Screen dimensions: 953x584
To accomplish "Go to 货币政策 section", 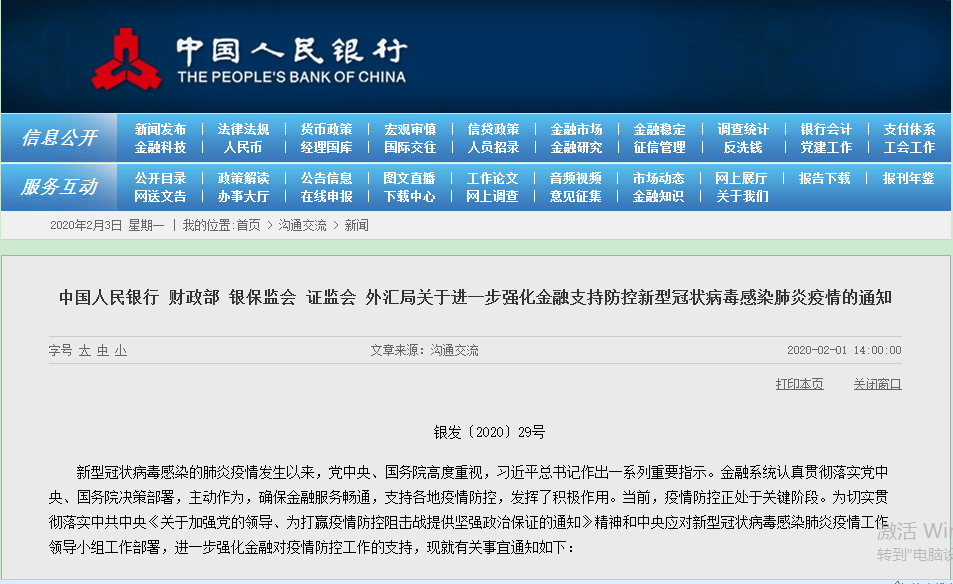I will pyautogui.click(x=326, y=129).
